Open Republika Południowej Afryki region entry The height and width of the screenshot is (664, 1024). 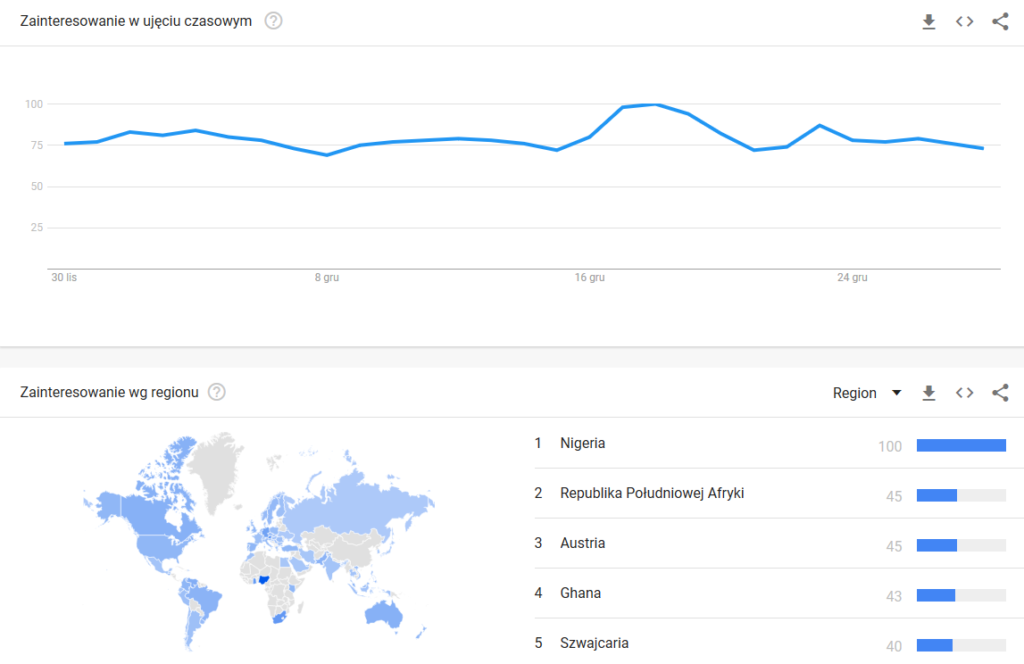pyautogui.click(x=652, y=493)
